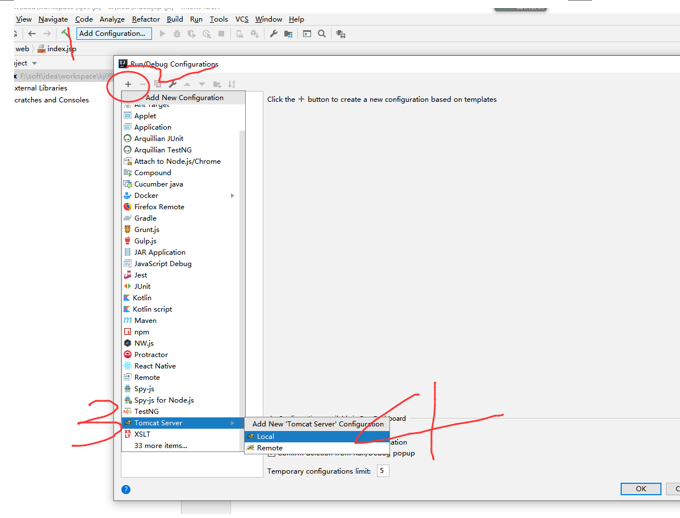The height and width of the screenshot is (518, 680).
Task: Select Applet in the configuration list
Action: tap(183, 116)
